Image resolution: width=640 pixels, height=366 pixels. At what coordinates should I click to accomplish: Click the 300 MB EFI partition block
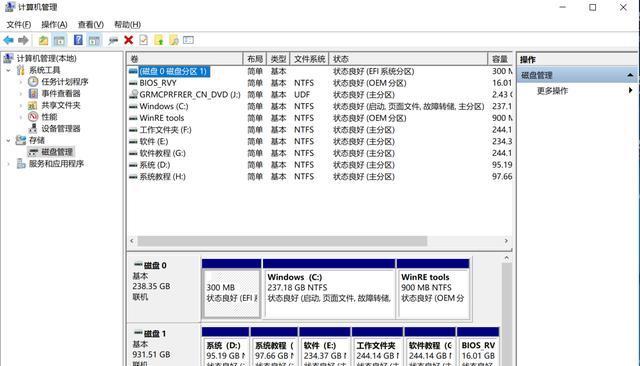pyautogui.click(x=231, y=288)
